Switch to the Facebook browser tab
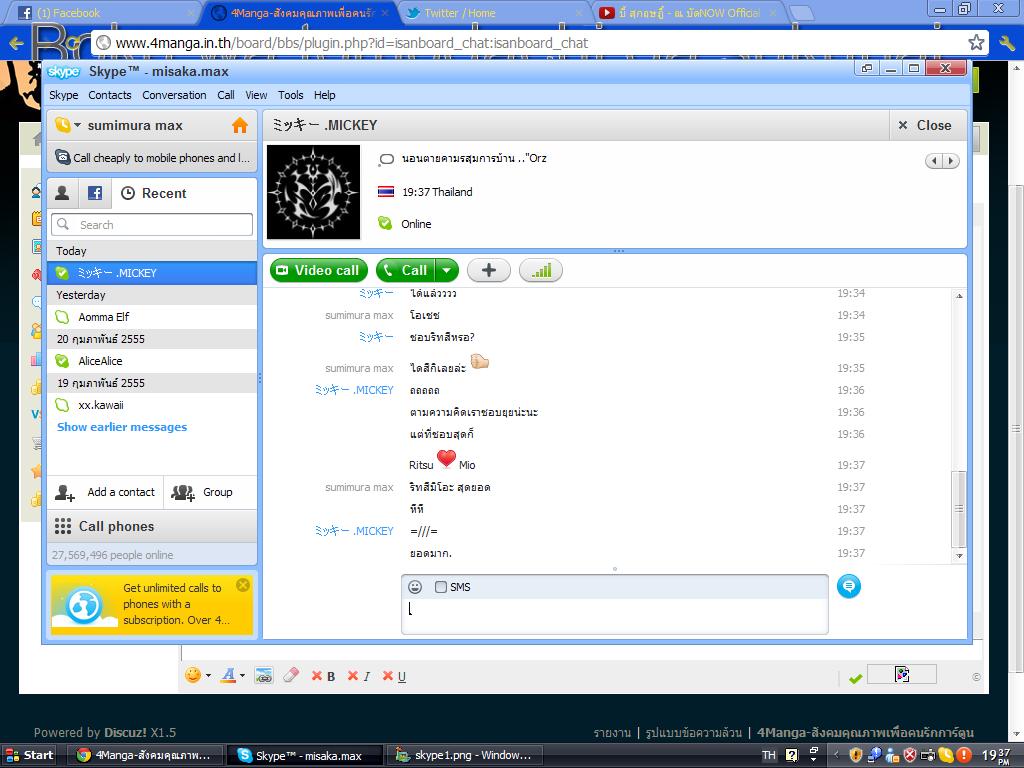The image size is (1024, 768). [x=104, y=12]
